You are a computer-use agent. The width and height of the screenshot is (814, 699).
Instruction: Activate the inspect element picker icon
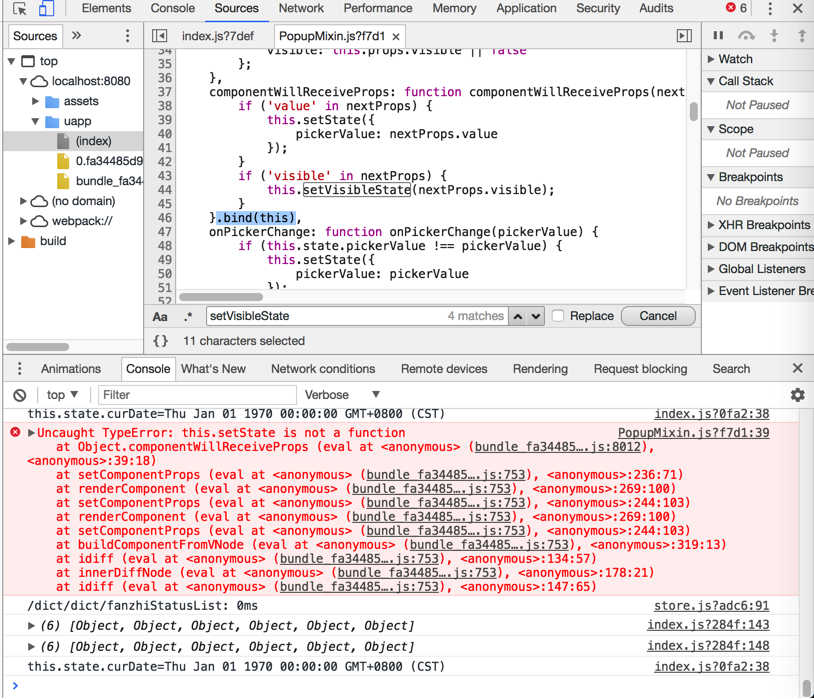[20, 8]
